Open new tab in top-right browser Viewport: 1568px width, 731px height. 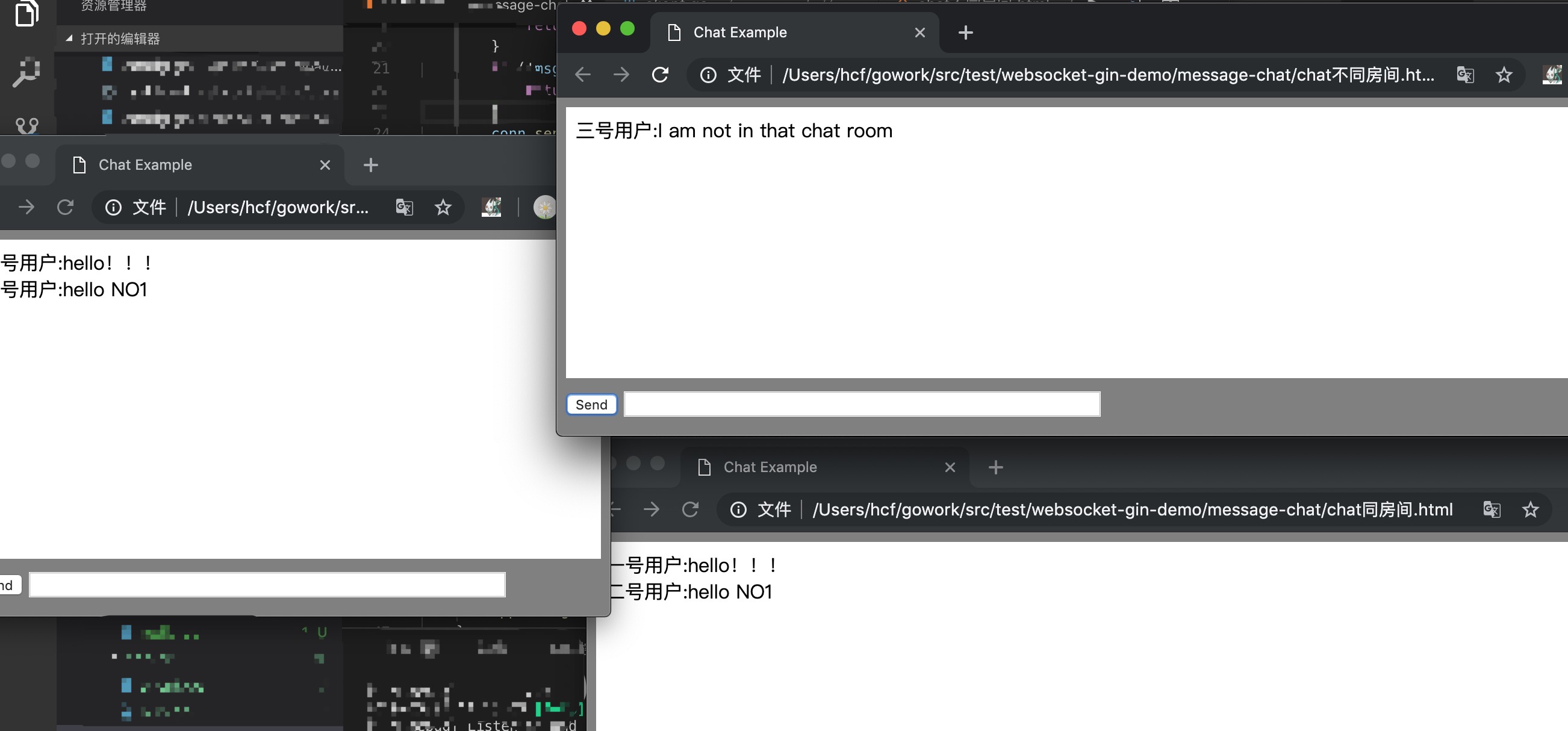(x=965, y=33)
